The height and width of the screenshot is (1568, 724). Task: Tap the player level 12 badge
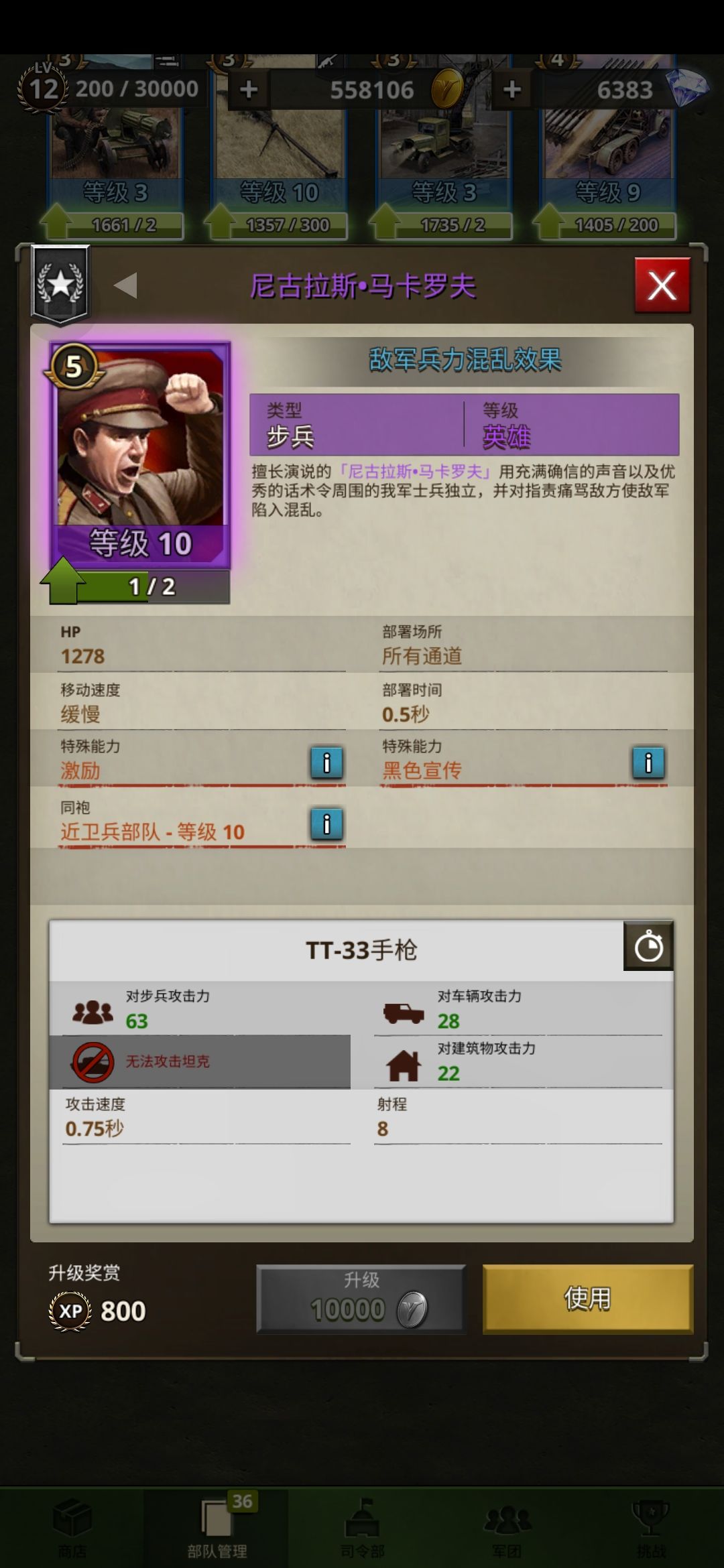(44, 88)
